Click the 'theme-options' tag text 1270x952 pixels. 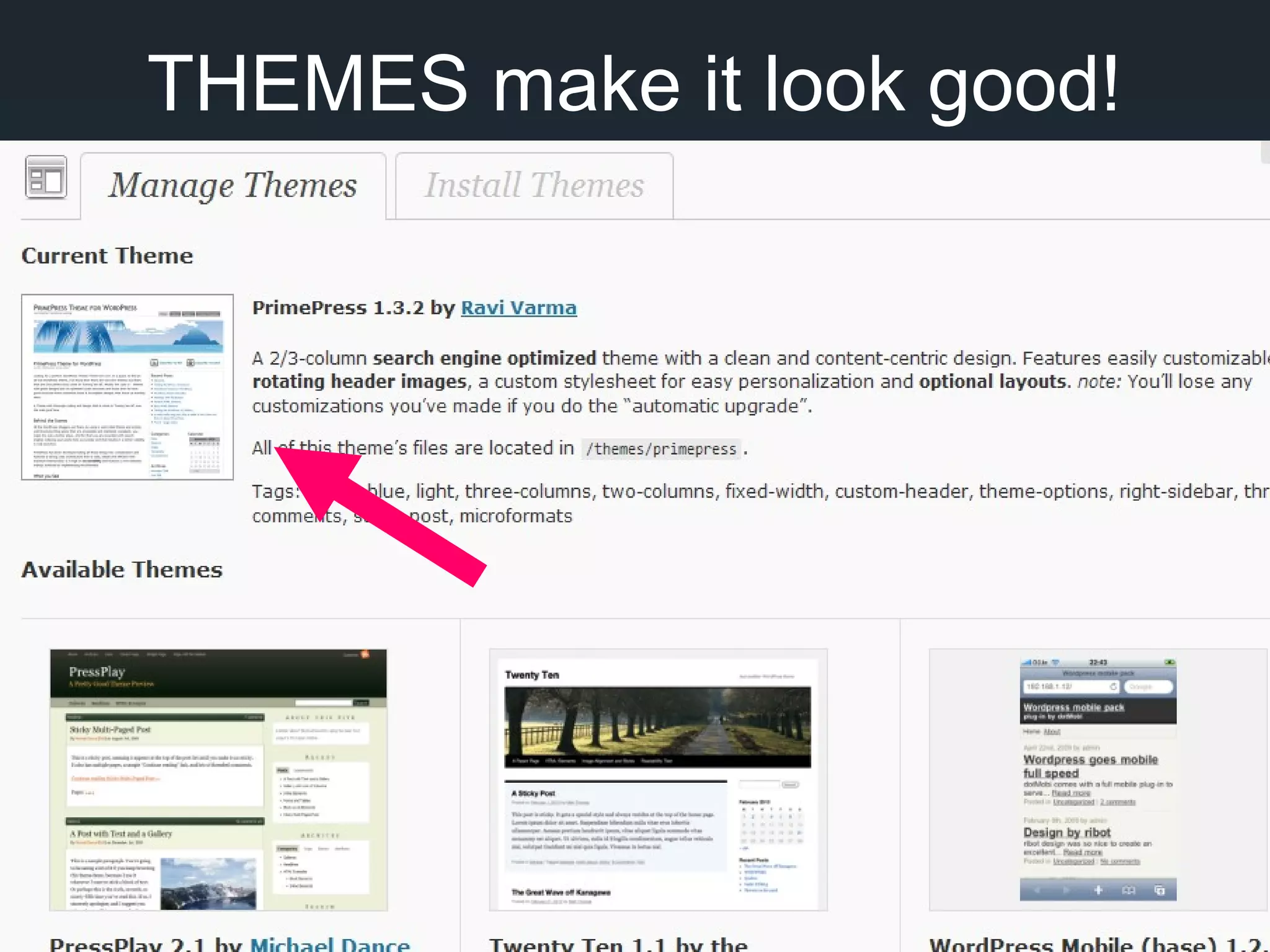click(1043, 491)
